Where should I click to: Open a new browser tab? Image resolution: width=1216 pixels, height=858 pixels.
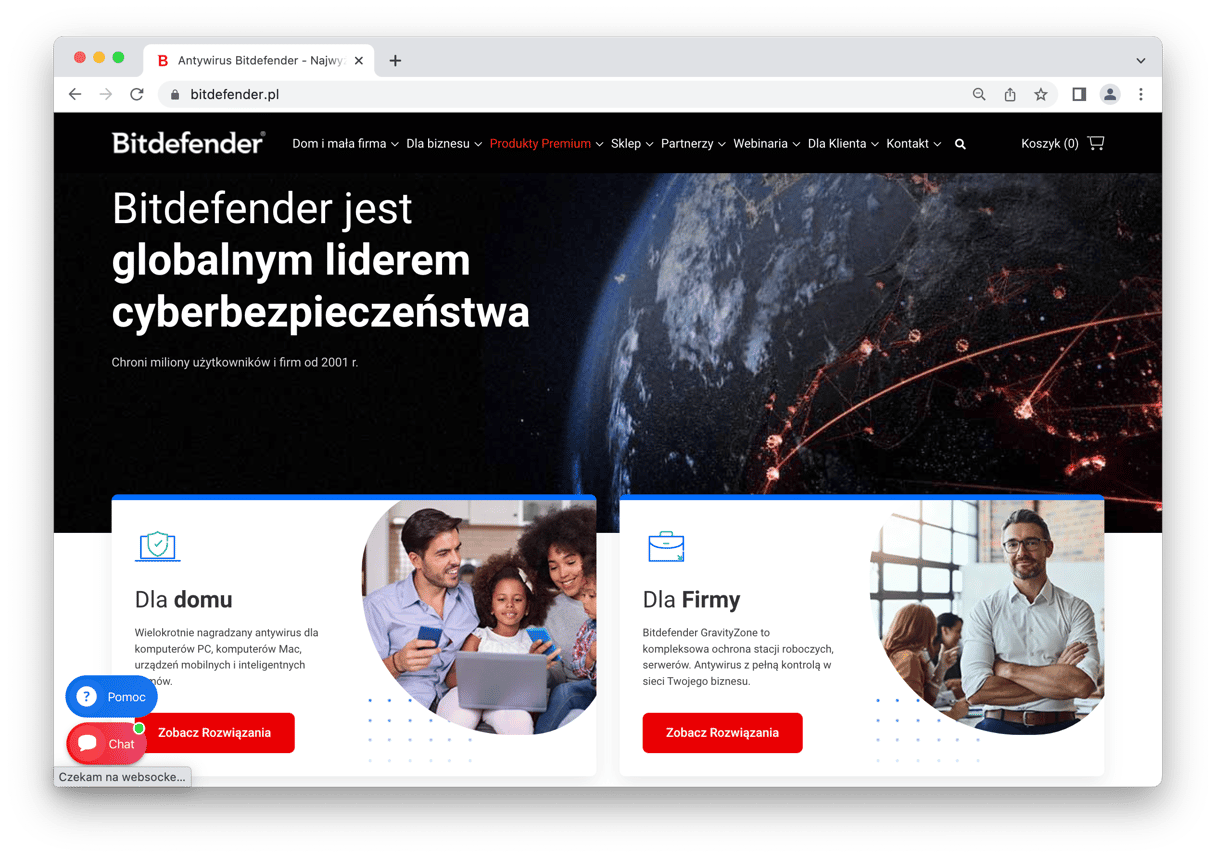point(395,61)
